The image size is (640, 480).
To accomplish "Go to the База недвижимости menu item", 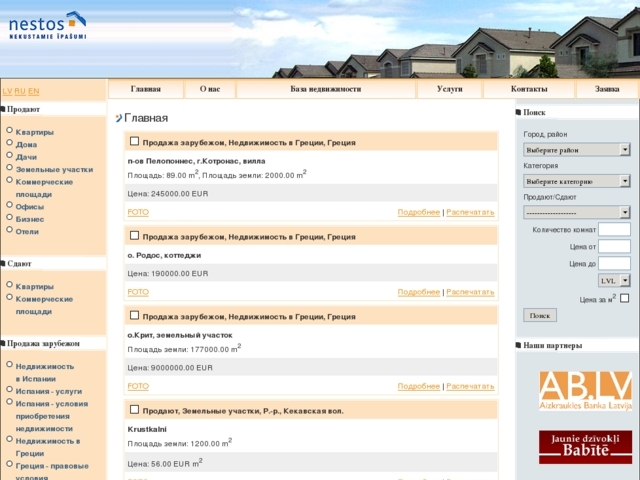I will coord(325,89).
